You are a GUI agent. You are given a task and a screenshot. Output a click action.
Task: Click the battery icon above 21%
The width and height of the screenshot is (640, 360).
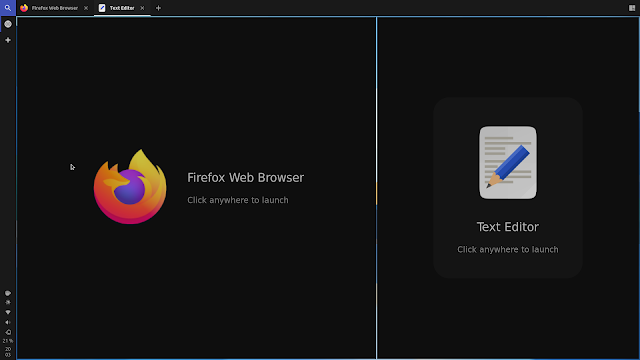click(x=8, y=332)
